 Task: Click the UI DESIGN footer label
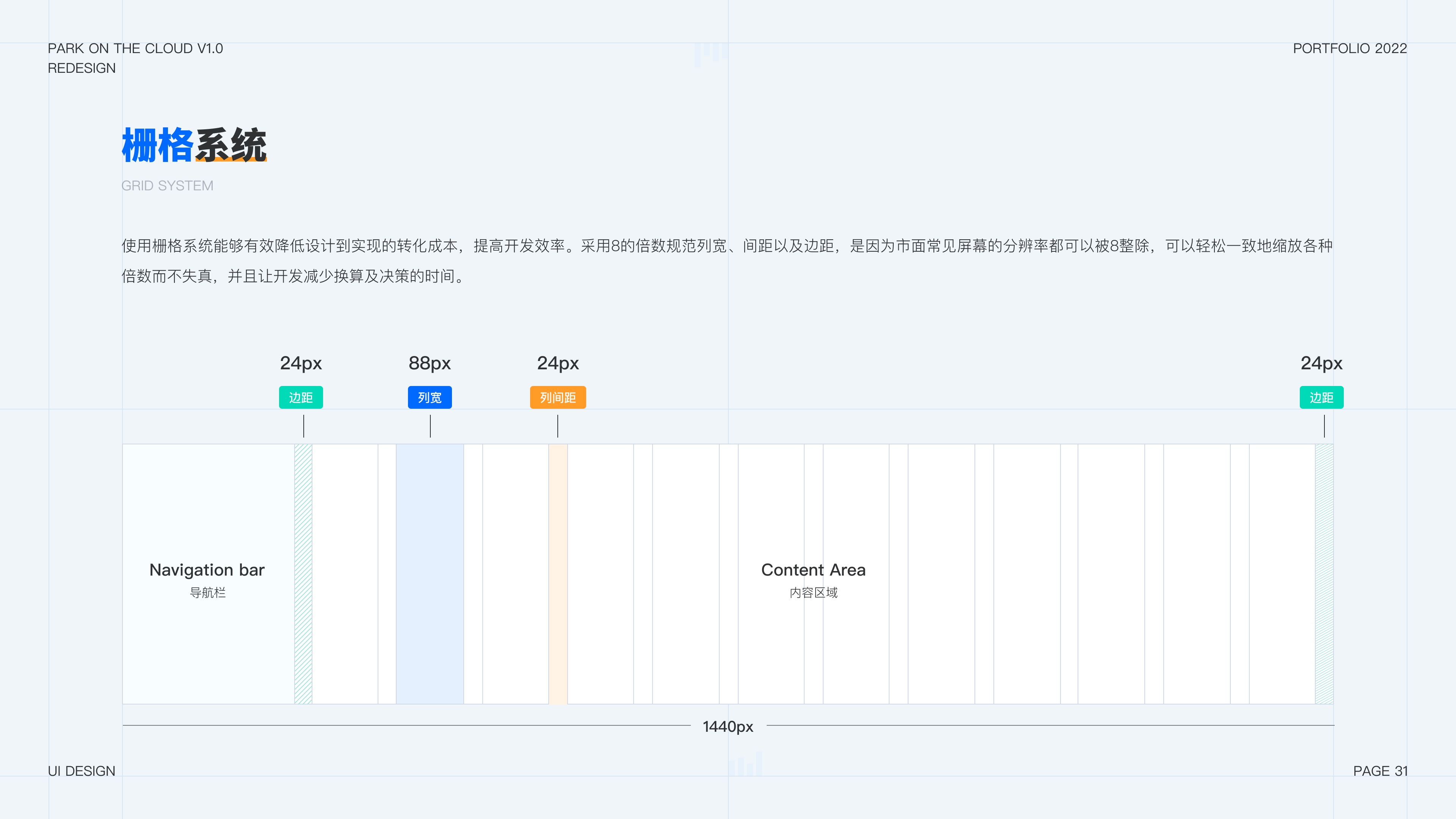tap(82, 771)
